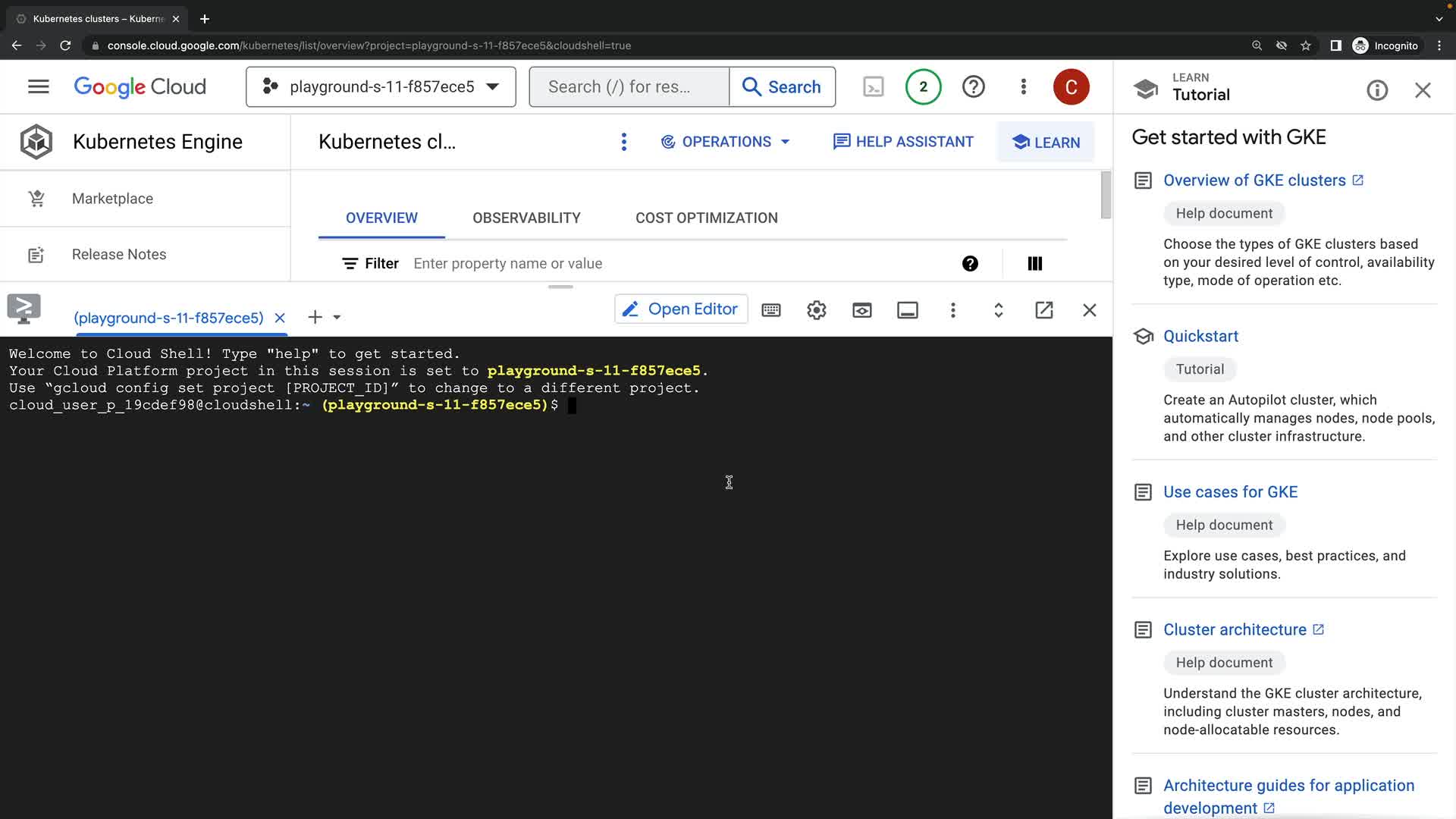Toggle the LEARN panel button
The height and width of the screenshot is (819, 1456).
1046,142
